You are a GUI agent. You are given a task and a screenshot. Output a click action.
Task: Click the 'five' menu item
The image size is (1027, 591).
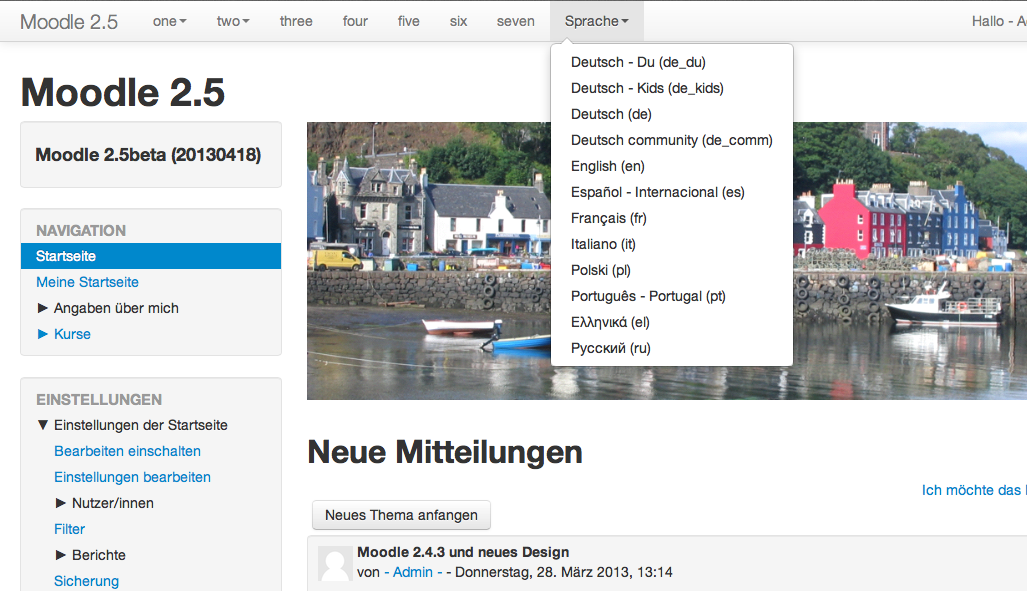coord(408,22)
